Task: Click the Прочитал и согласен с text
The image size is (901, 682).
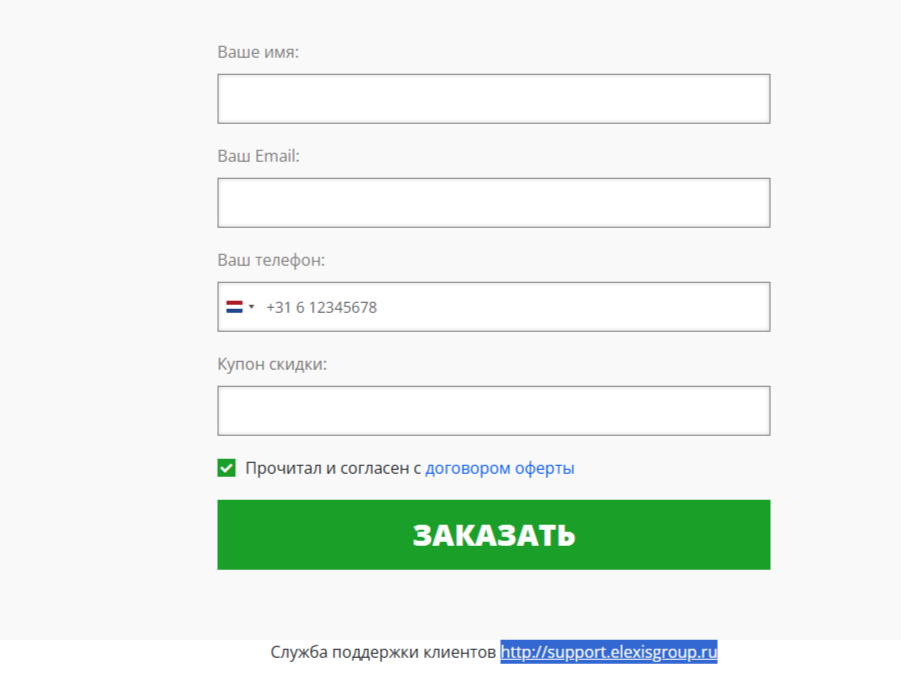Action: tap(333, 468)
